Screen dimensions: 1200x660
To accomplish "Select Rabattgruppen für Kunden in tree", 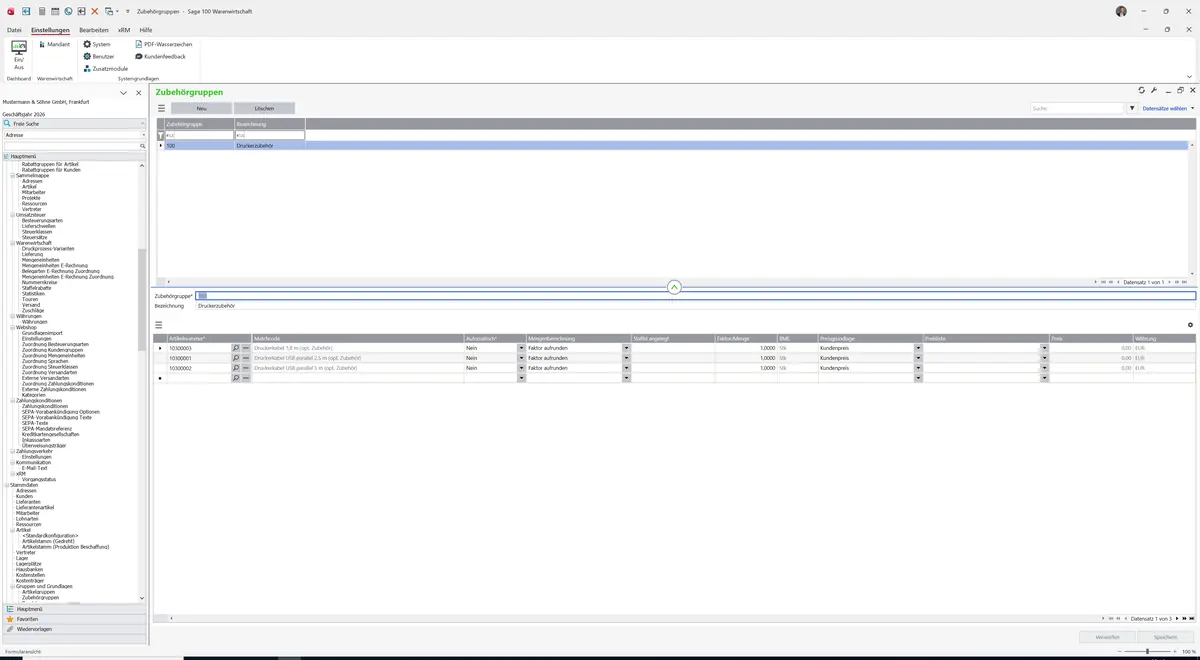I will pos(51,170).
